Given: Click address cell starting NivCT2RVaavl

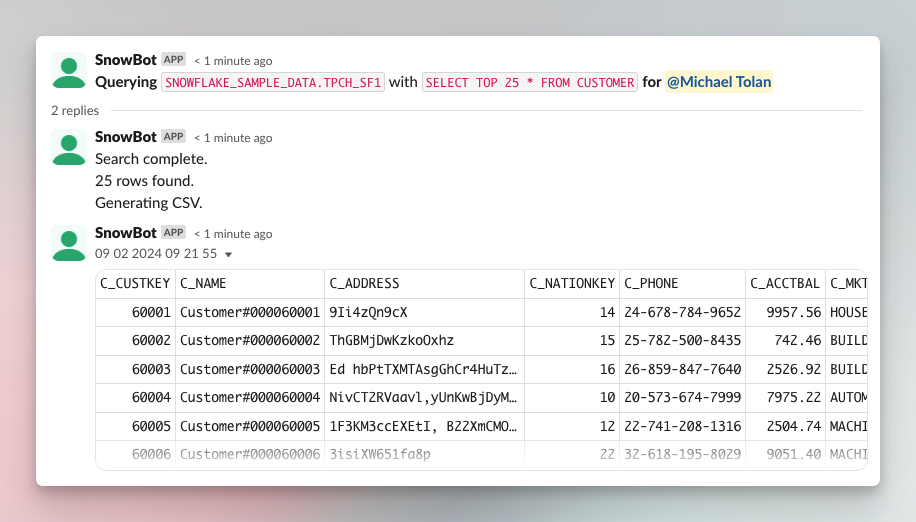Looking at the screenshot, I should 425,398.
